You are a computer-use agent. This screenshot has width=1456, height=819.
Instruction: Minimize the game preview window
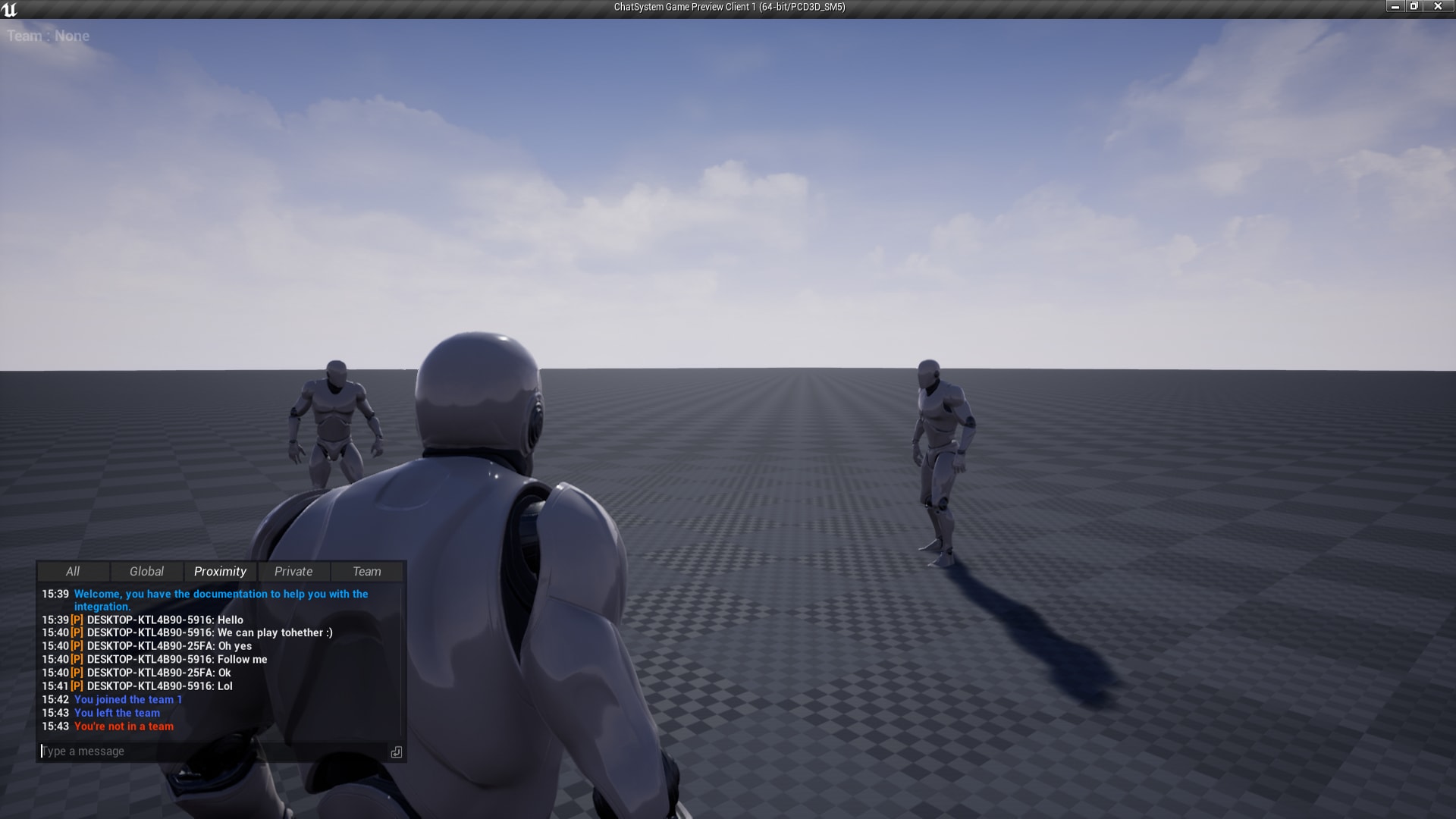click(x=1395, y=6)
